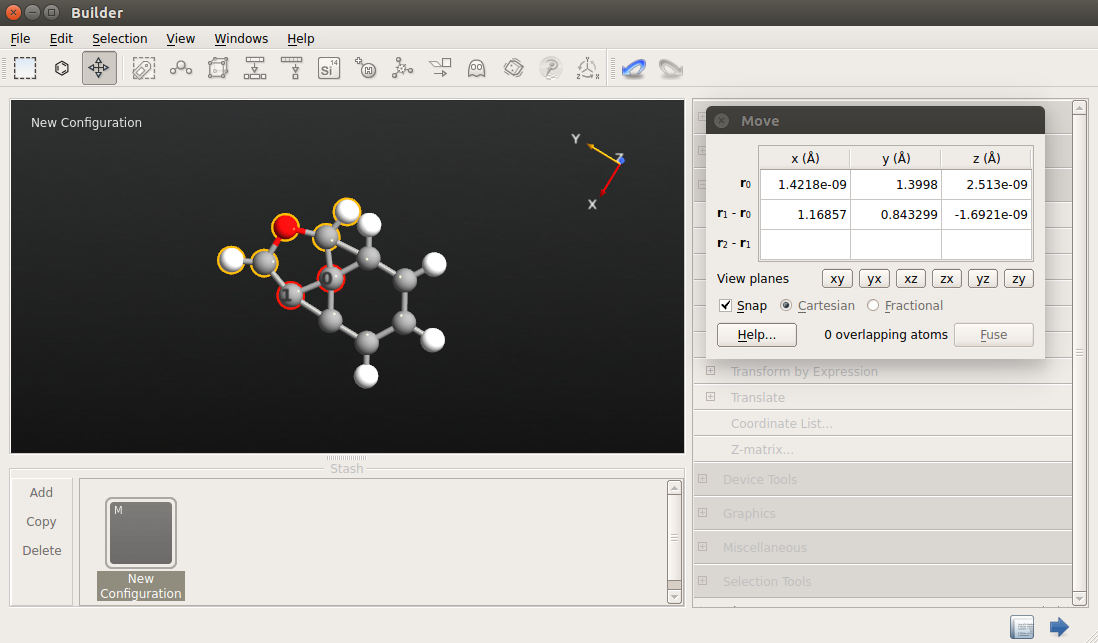Click the tilted dice icon in toolbar

point(513,68)
